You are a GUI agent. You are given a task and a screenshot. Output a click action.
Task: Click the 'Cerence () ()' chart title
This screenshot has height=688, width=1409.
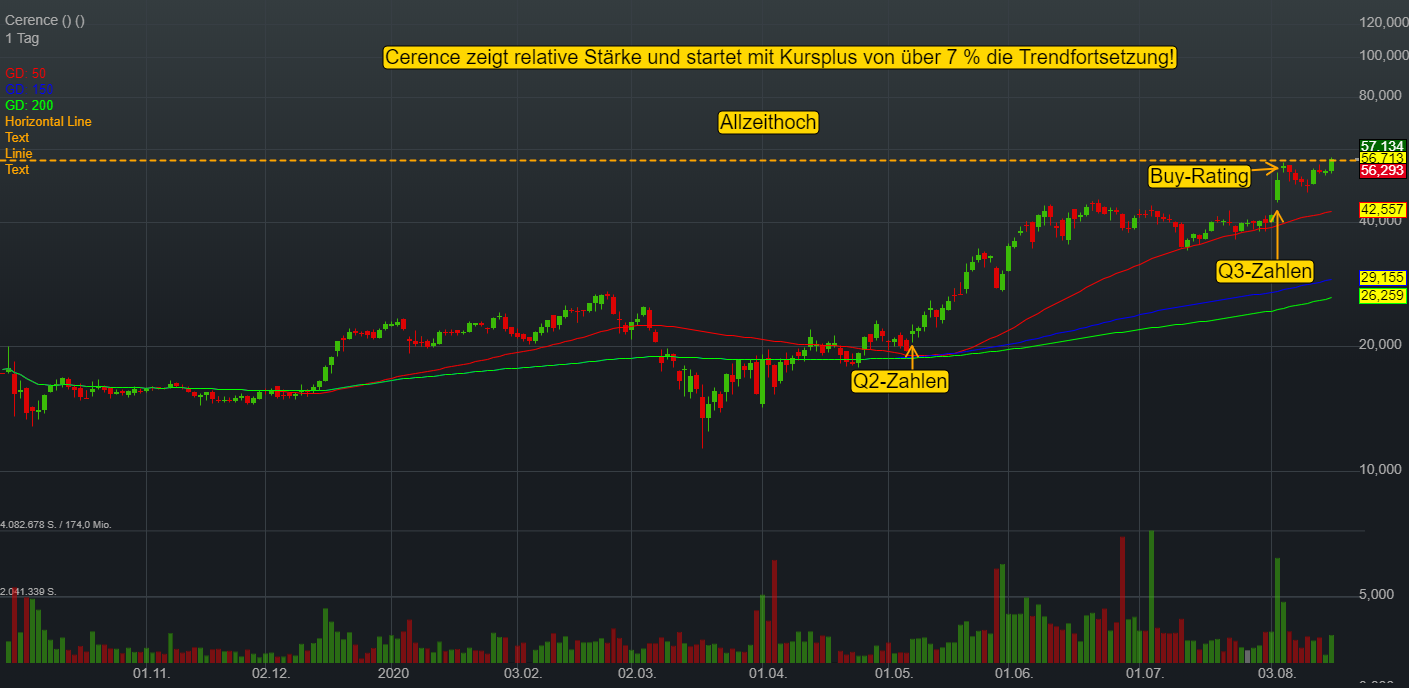point(45,21)
